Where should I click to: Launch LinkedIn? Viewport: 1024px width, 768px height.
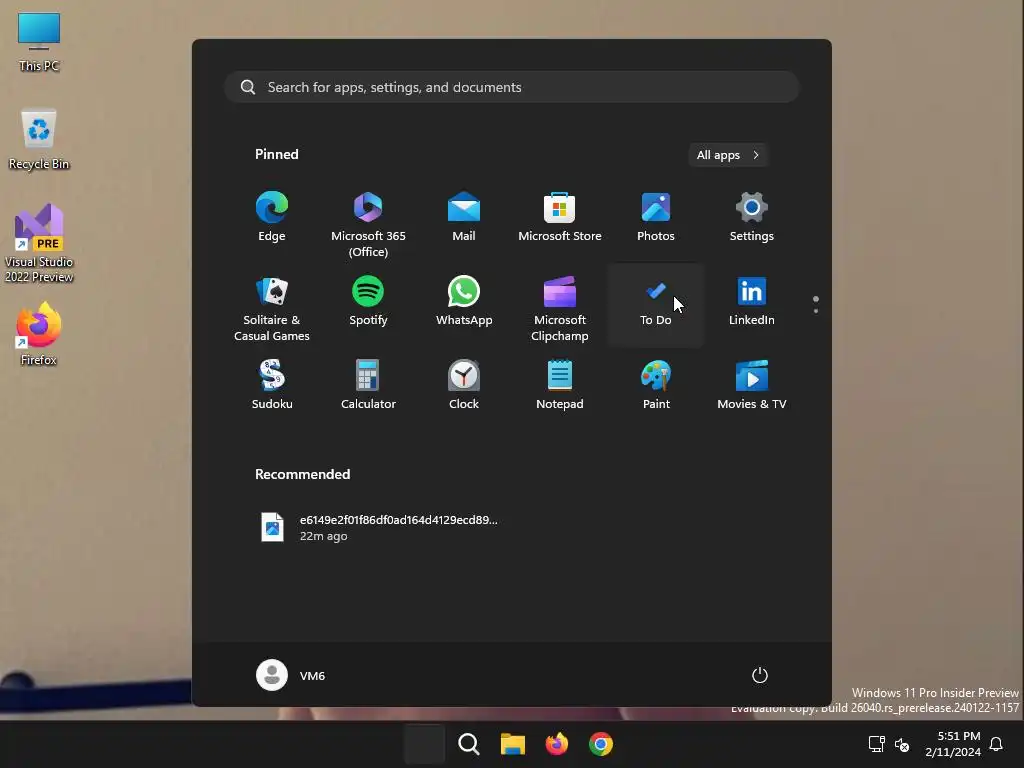tap(751, 302)
